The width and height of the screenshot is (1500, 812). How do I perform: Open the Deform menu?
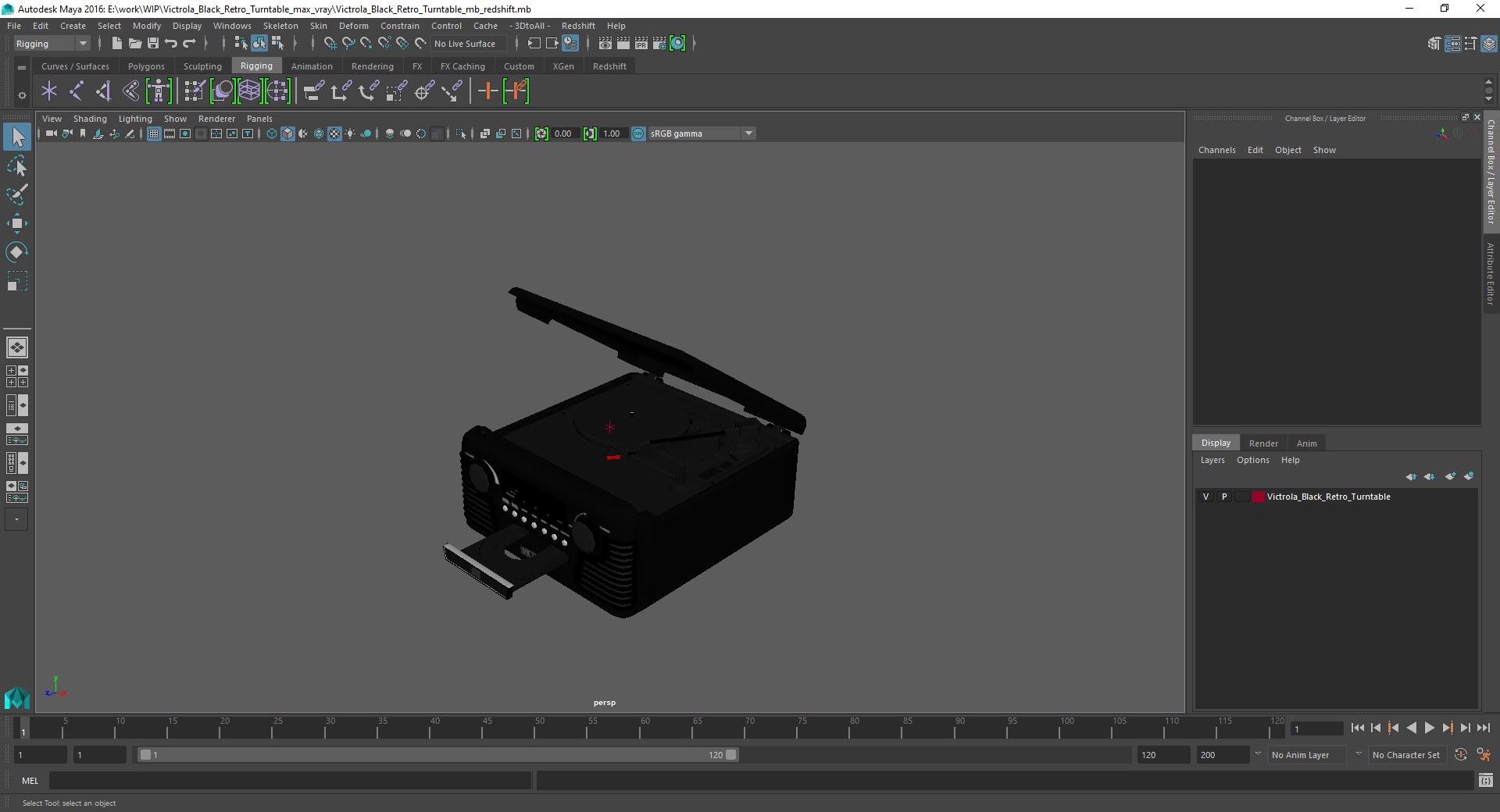pos(353,26)
